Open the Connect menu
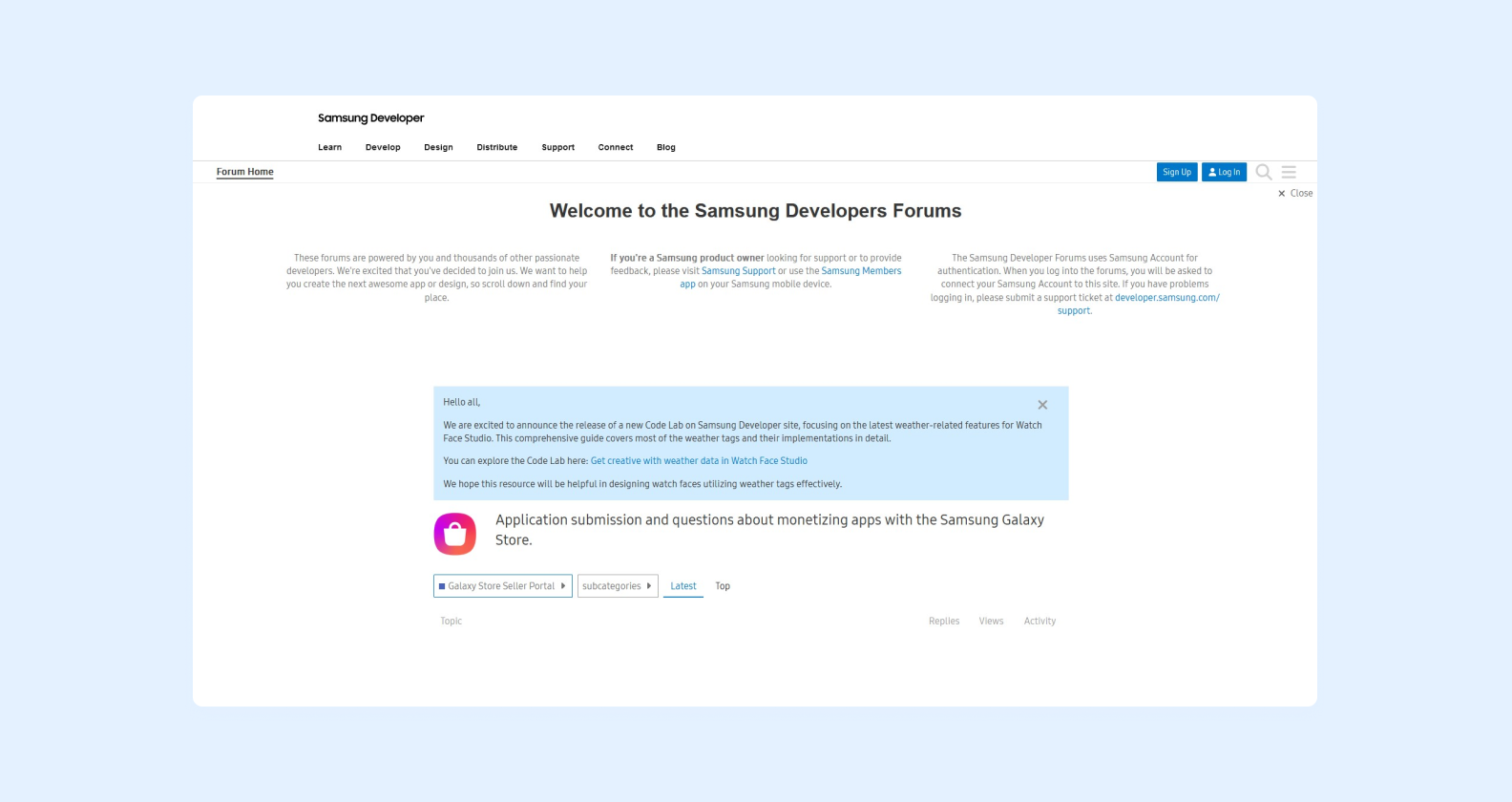 tap(616, 147)
